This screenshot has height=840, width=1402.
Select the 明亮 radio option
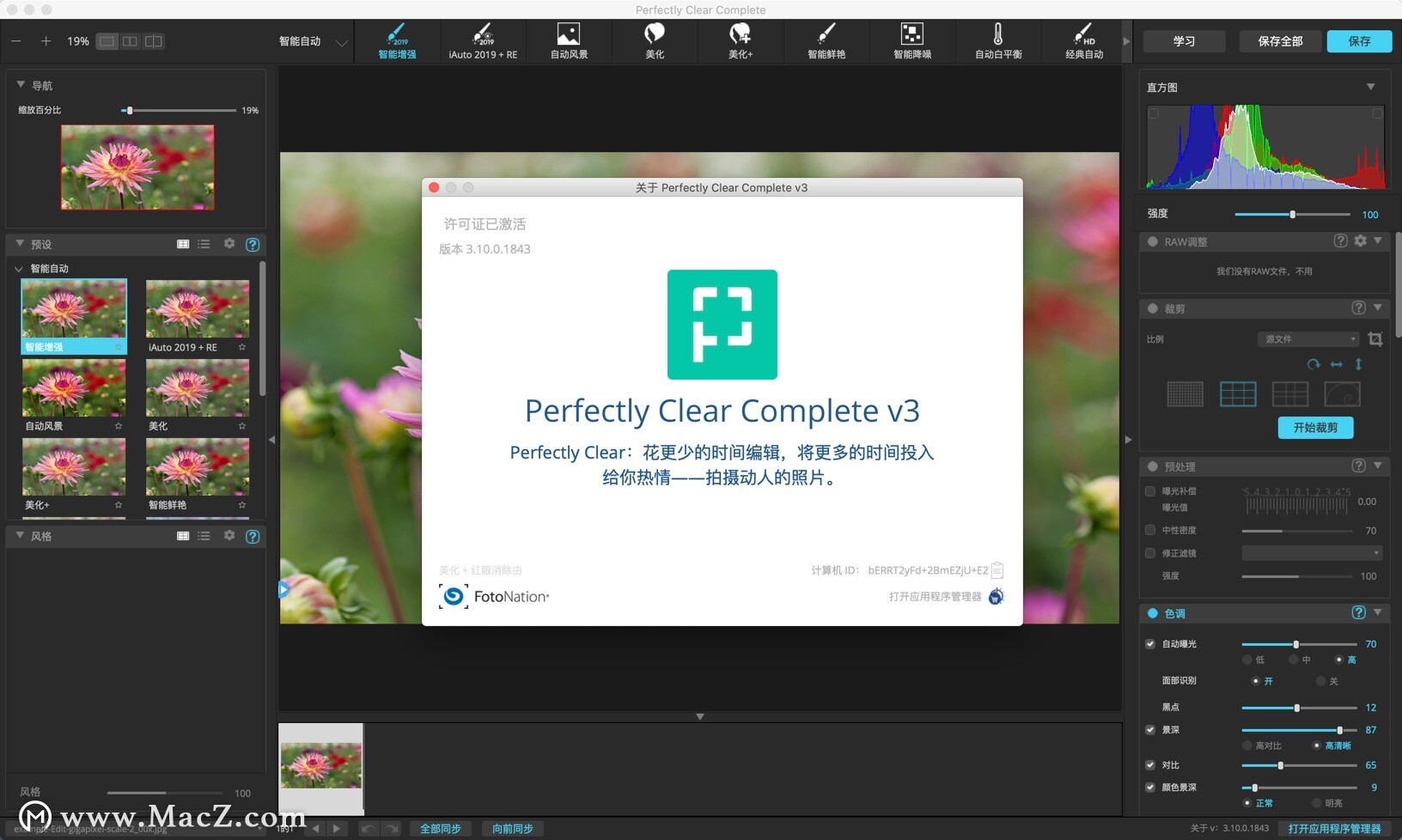coord(1316,803)
